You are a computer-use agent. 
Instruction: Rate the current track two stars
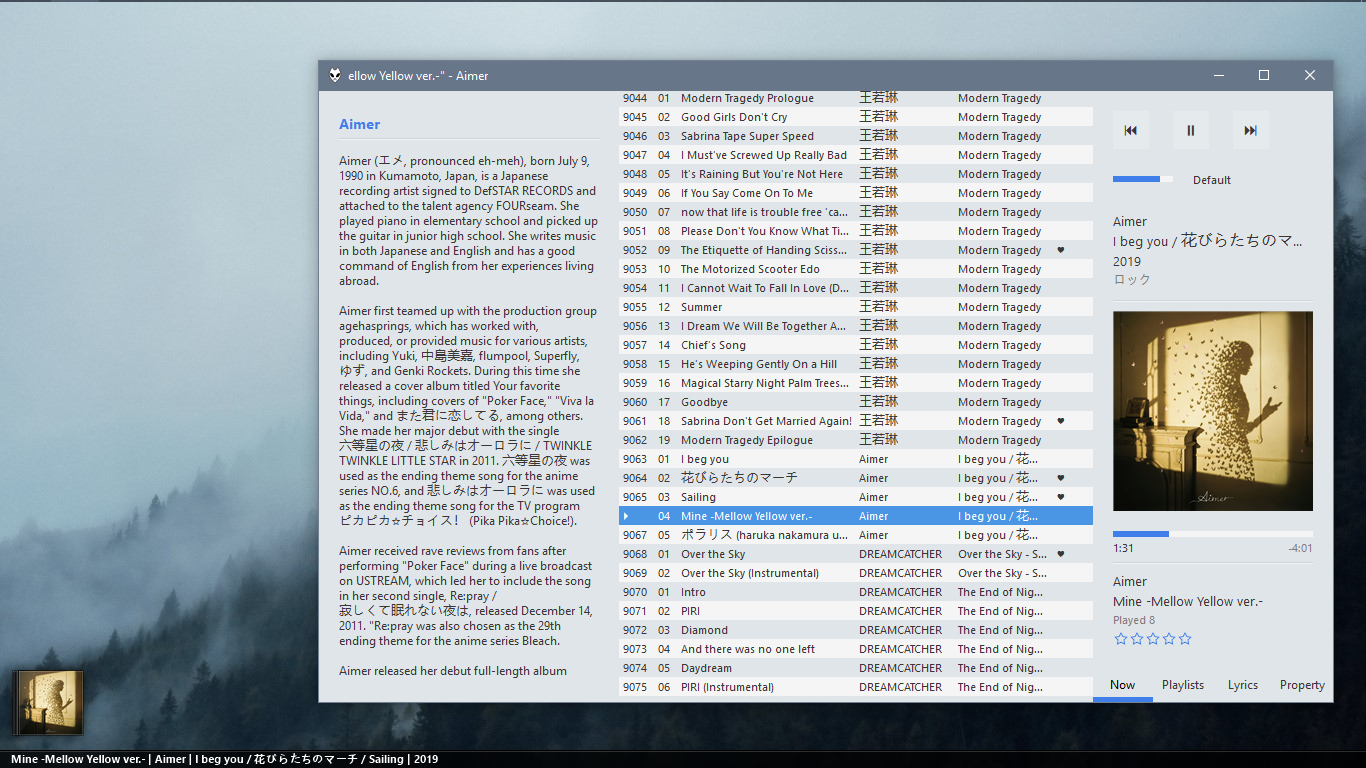click(x=1136, y=639)
